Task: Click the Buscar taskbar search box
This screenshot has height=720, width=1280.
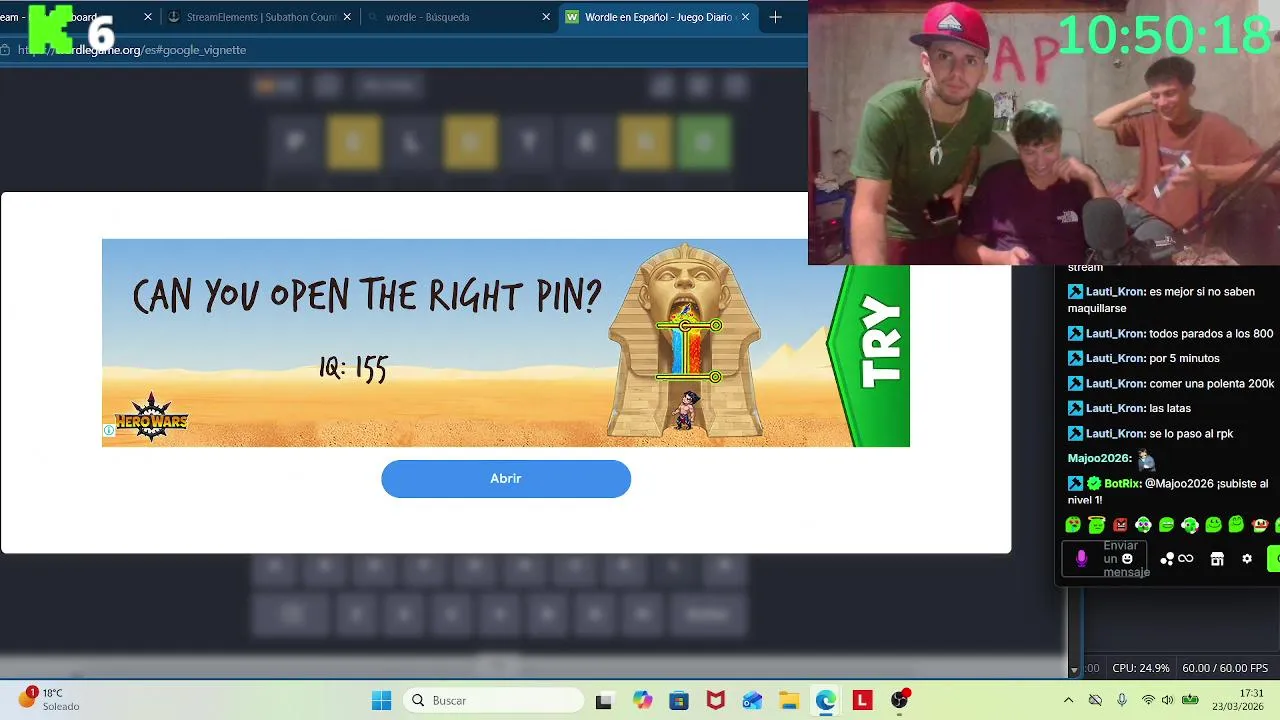Action: point(493,701)
